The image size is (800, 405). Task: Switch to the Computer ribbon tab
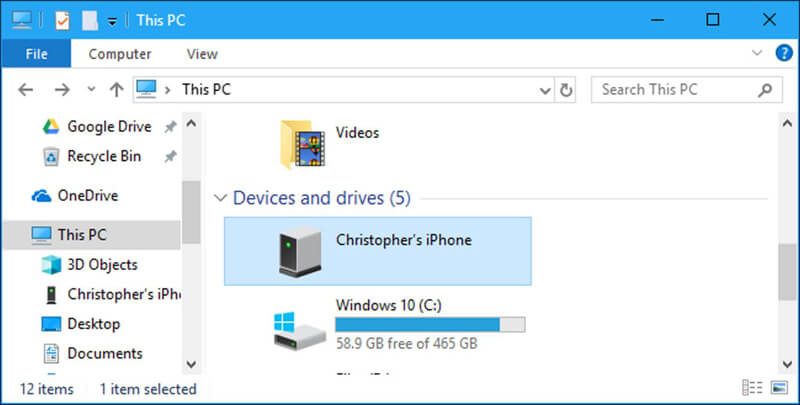120,54
